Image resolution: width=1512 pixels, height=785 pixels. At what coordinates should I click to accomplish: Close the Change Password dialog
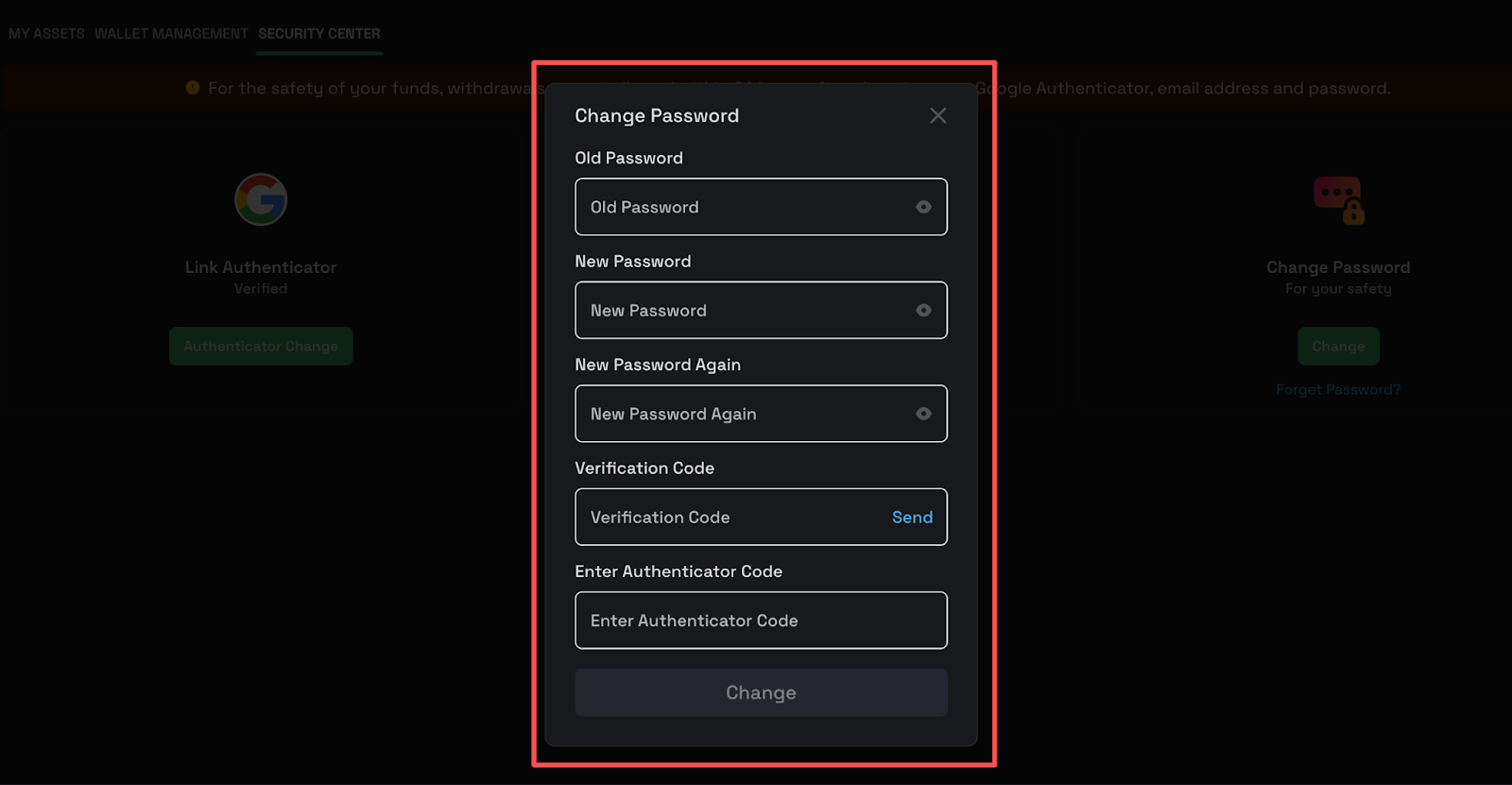[937, 115]
